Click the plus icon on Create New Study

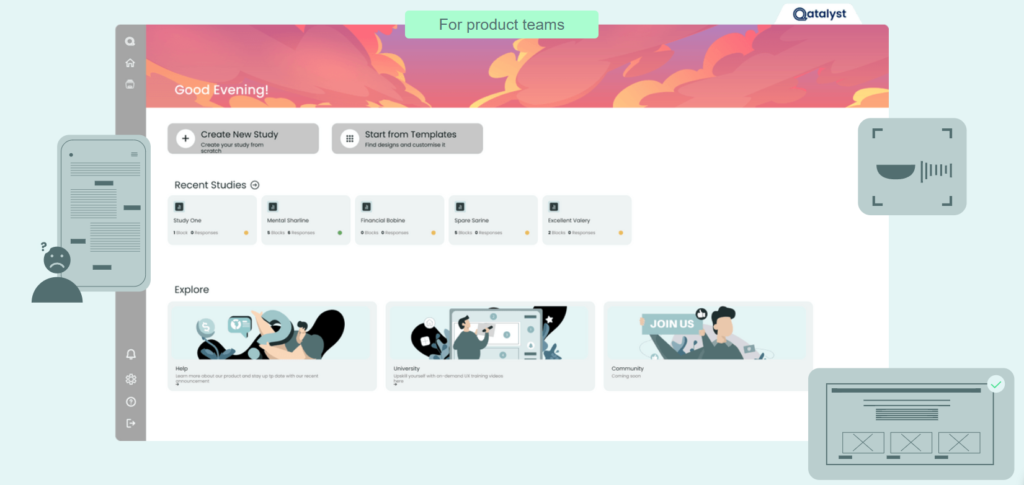[x=185, y=138]
